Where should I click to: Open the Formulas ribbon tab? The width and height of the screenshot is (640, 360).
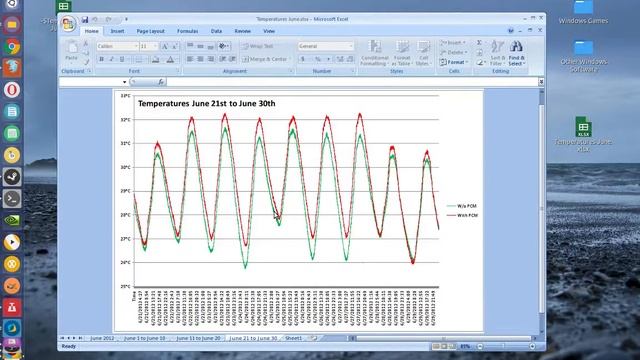[x=187, y=31]
